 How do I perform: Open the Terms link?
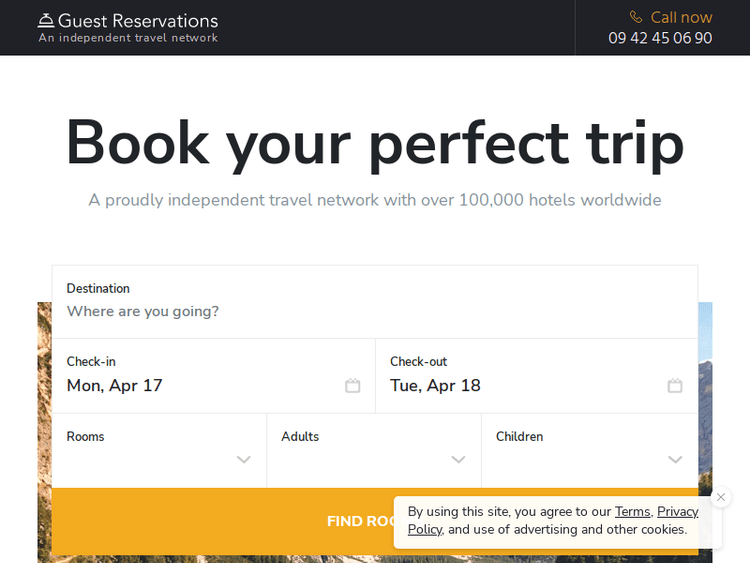[x=632, y=512]
